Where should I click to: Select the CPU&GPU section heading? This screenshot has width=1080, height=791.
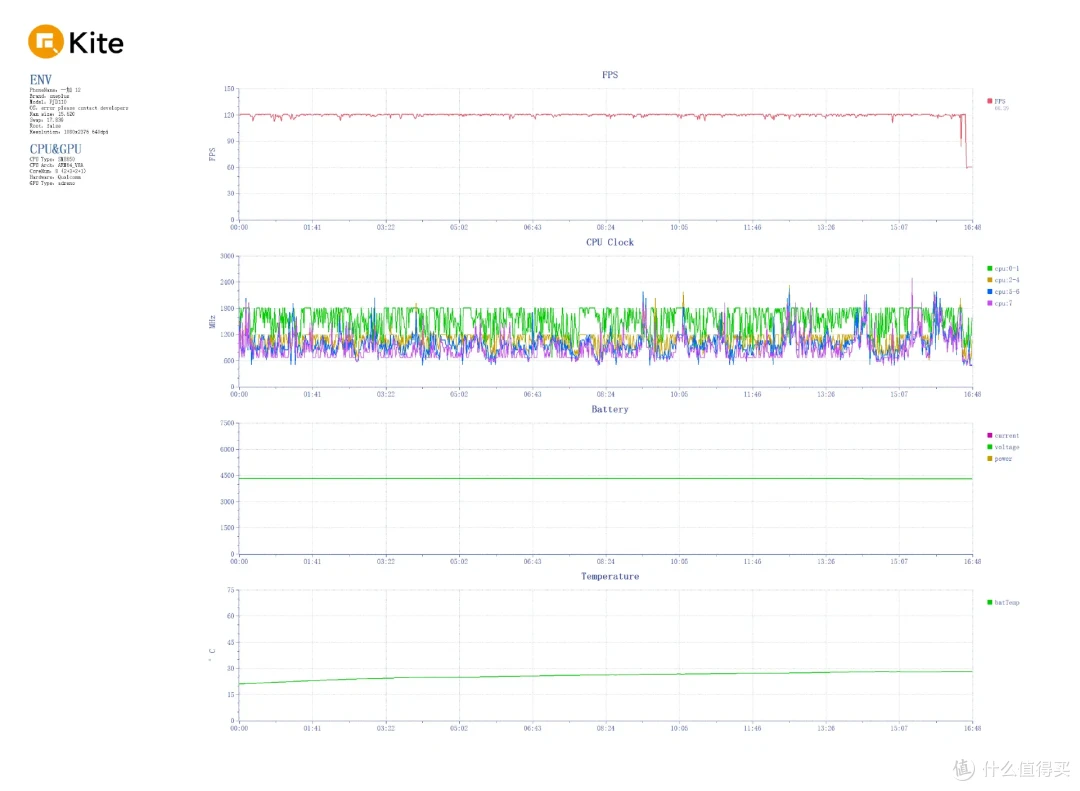pyautogui.click(x=56, y=149)
